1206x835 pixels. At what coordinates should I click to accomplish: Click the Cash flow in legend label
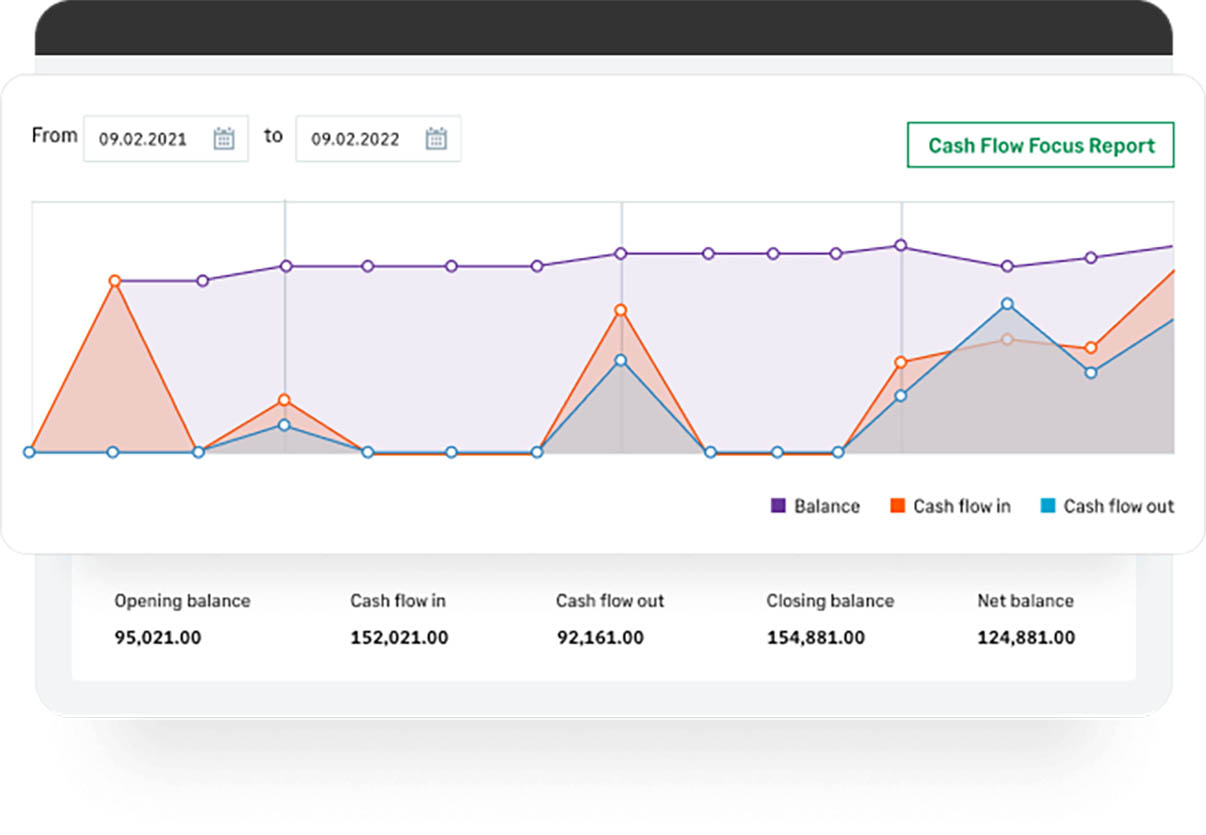click(961, 506)
